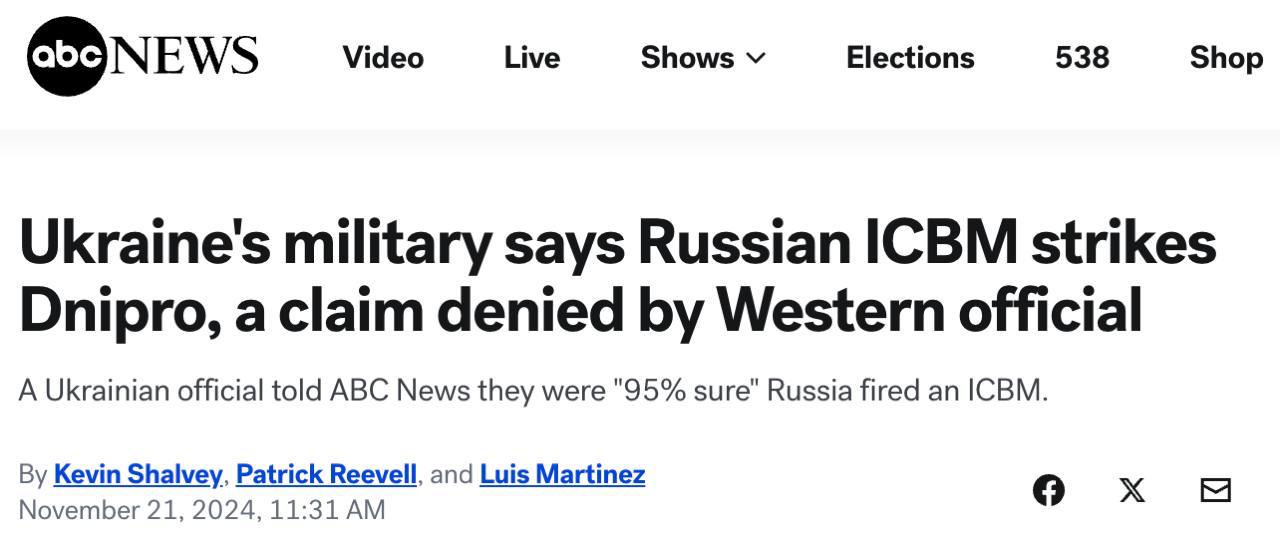Go to the Live page
This screenshot has height=554, width=1280.
532,58
